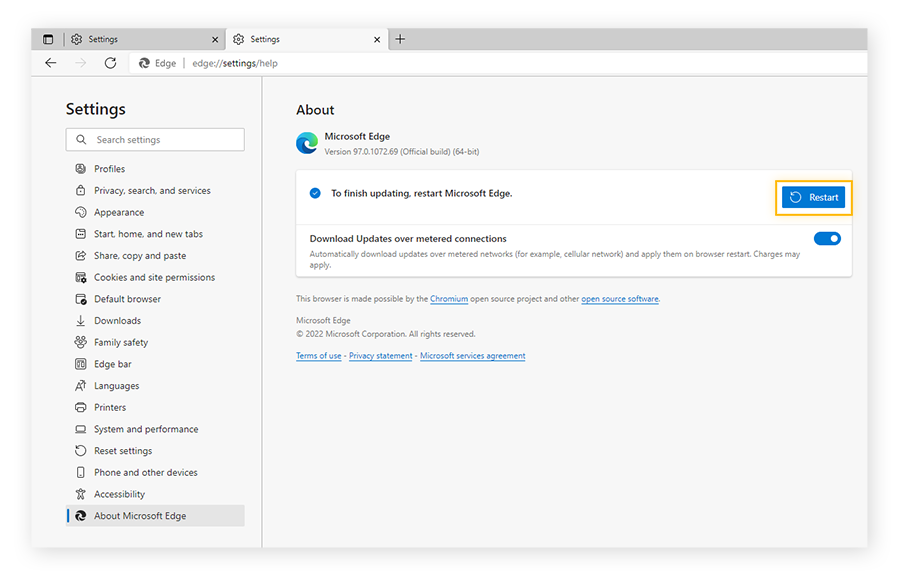Image resolution: width=900 pixels, height=578 pixels.
Task: Click the Family safety icon
Action: tap(80, 342)
